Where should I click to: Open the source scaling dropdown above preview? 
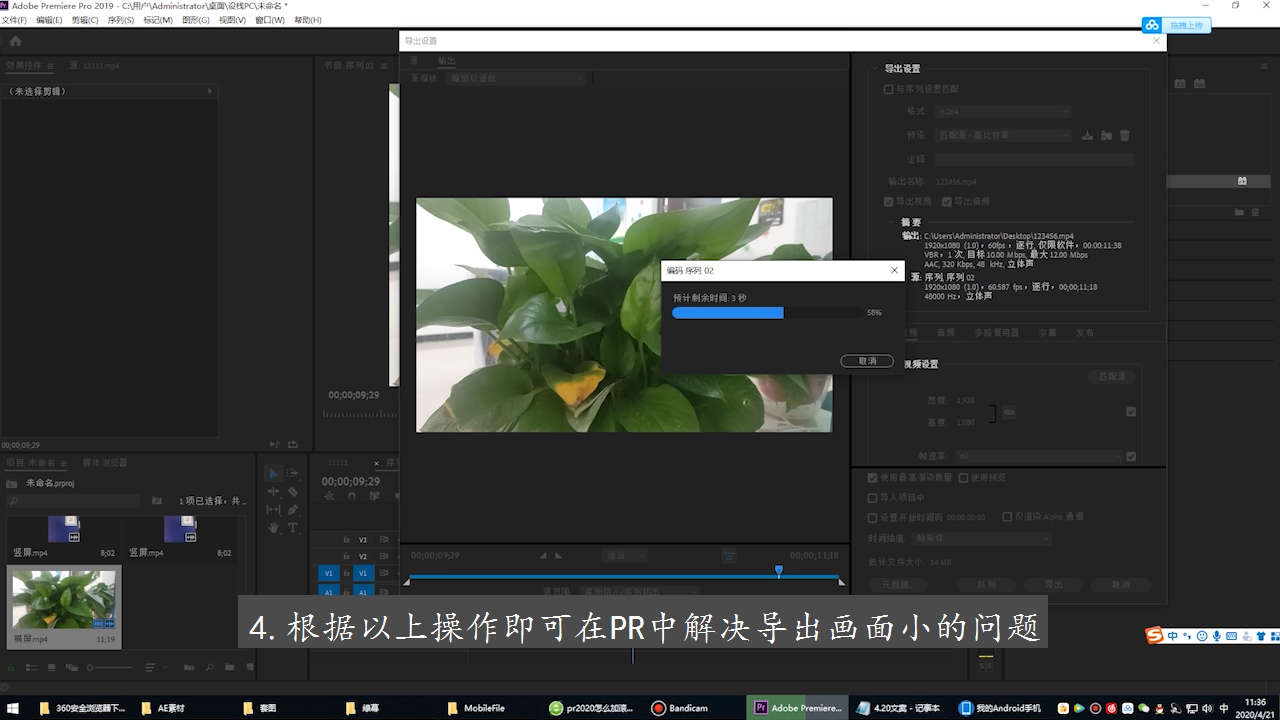click(x=518, y=78)
